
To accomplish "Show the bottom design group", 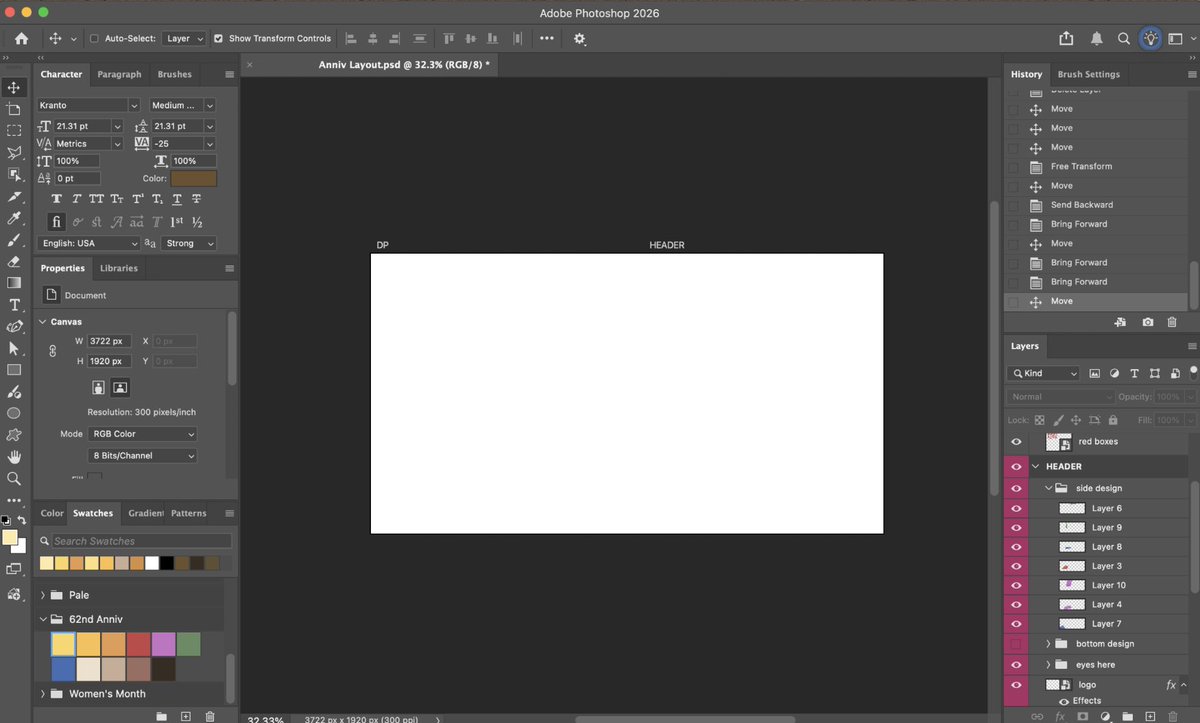I will 1016,644.
